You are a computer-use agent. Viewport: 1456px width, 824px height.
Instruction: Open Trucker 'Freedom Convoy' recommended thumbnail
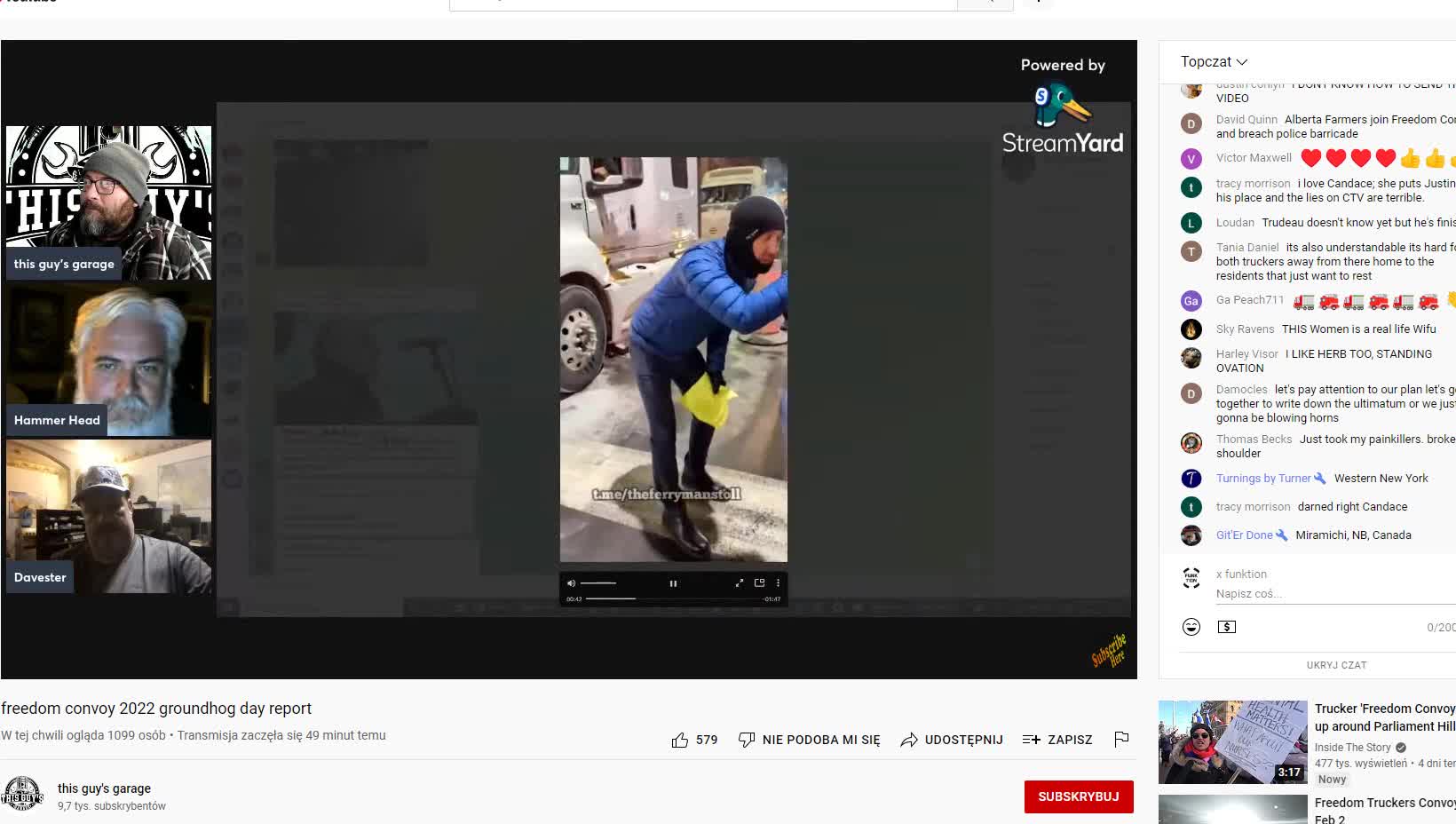click(x=1233, y=742)
